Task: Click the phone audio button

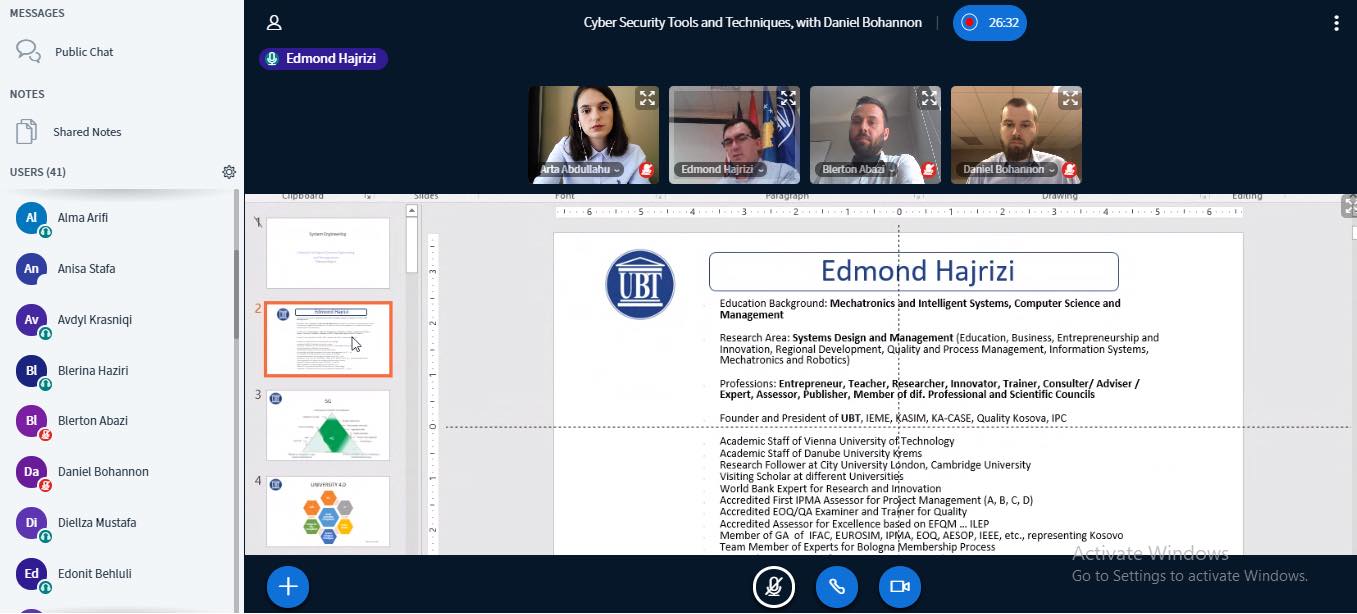Action: pyautogui.click(x=837, y=587)
